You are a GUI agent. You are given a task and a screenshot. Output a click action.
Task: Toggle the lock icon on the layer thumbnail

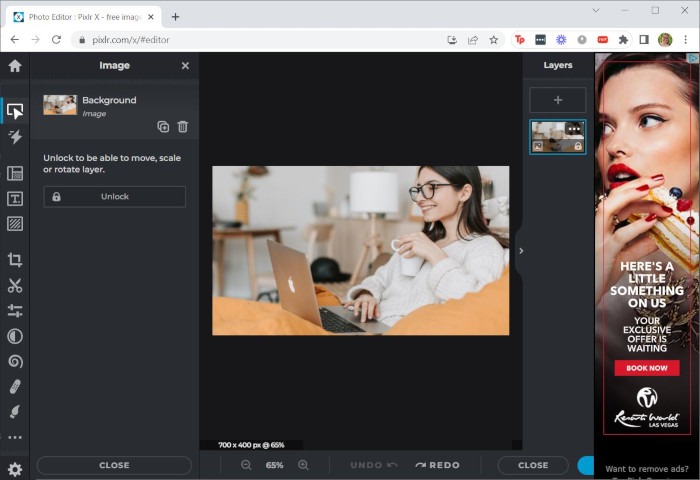click(578, 146)
